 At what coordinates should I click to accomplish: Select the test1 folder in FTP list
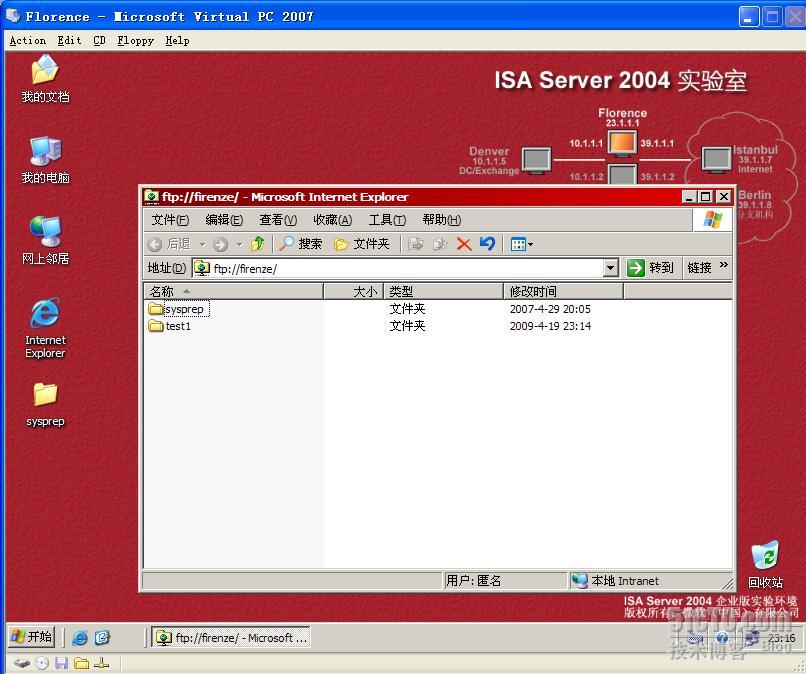(x=170, y=326)
